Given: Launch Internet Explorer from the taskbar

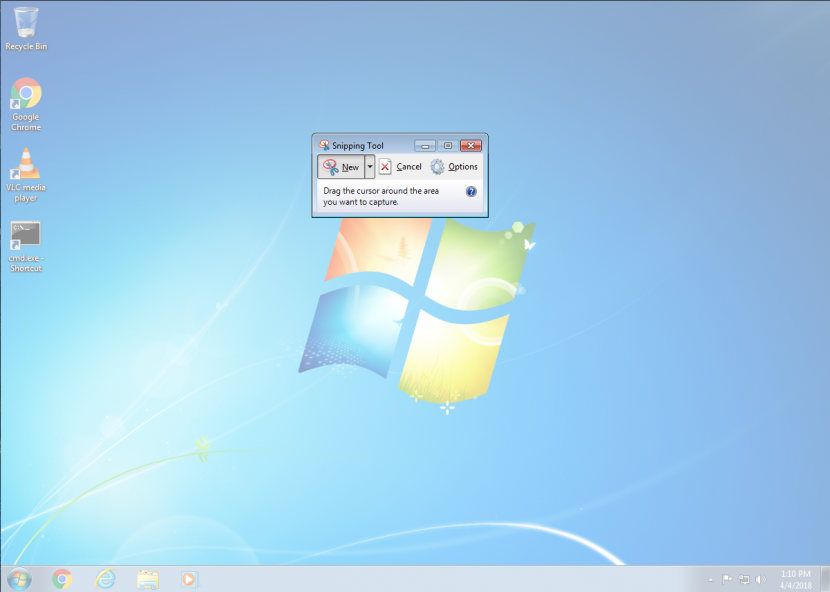Looking at the screenshot, I should pos(104,578).
